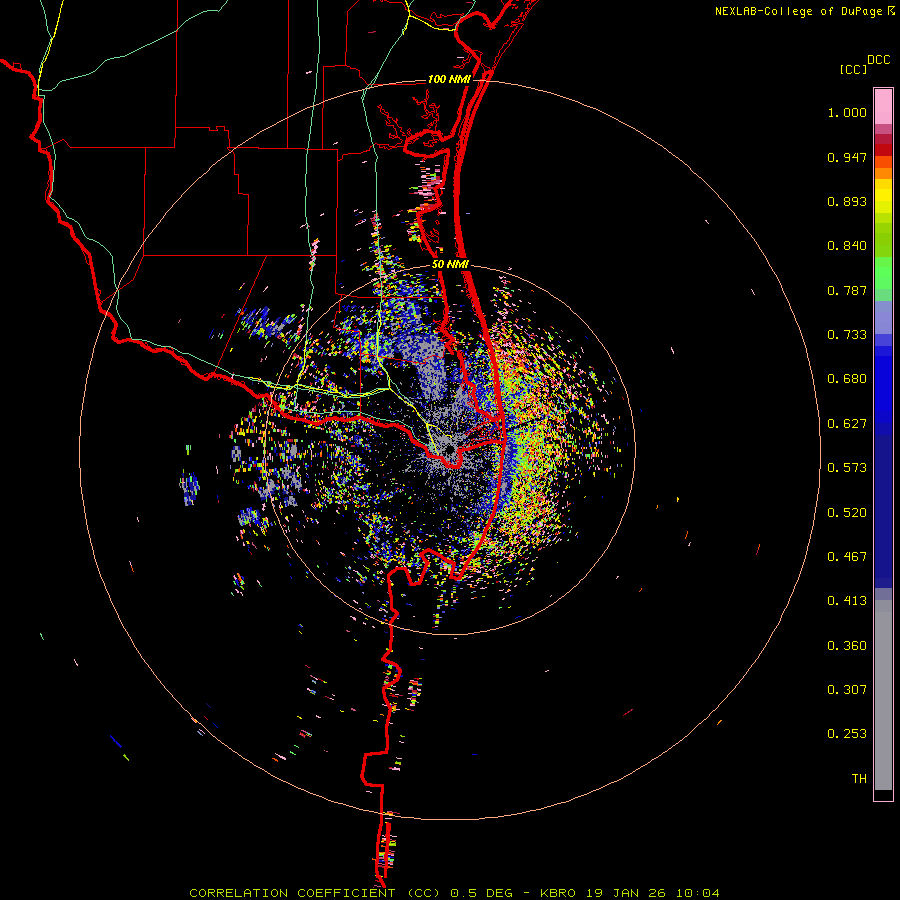Click the 0.307 legend value

coord(847,690)
